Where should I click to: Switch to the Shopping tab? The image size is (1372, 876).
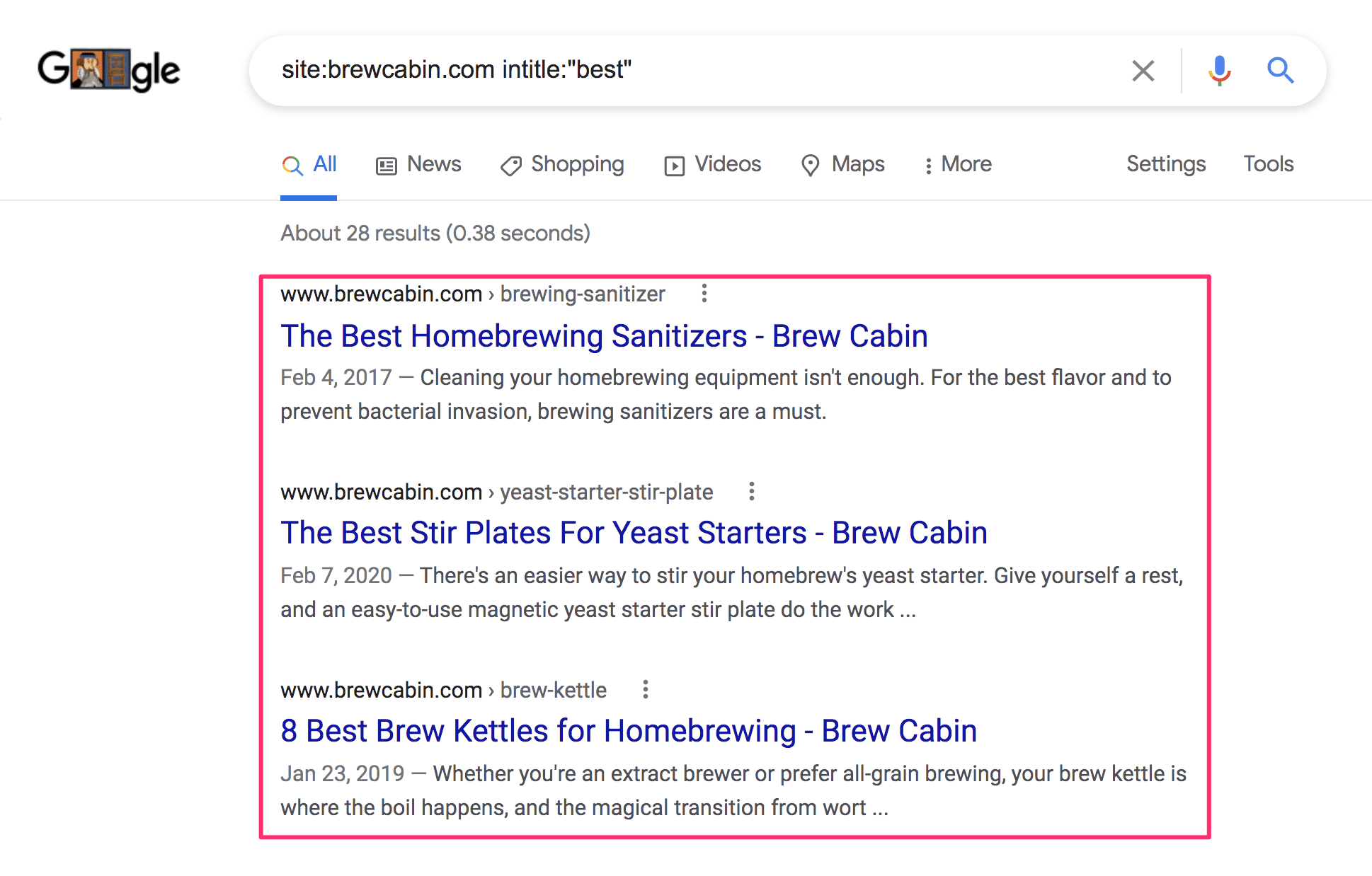[x=562, y=164]
